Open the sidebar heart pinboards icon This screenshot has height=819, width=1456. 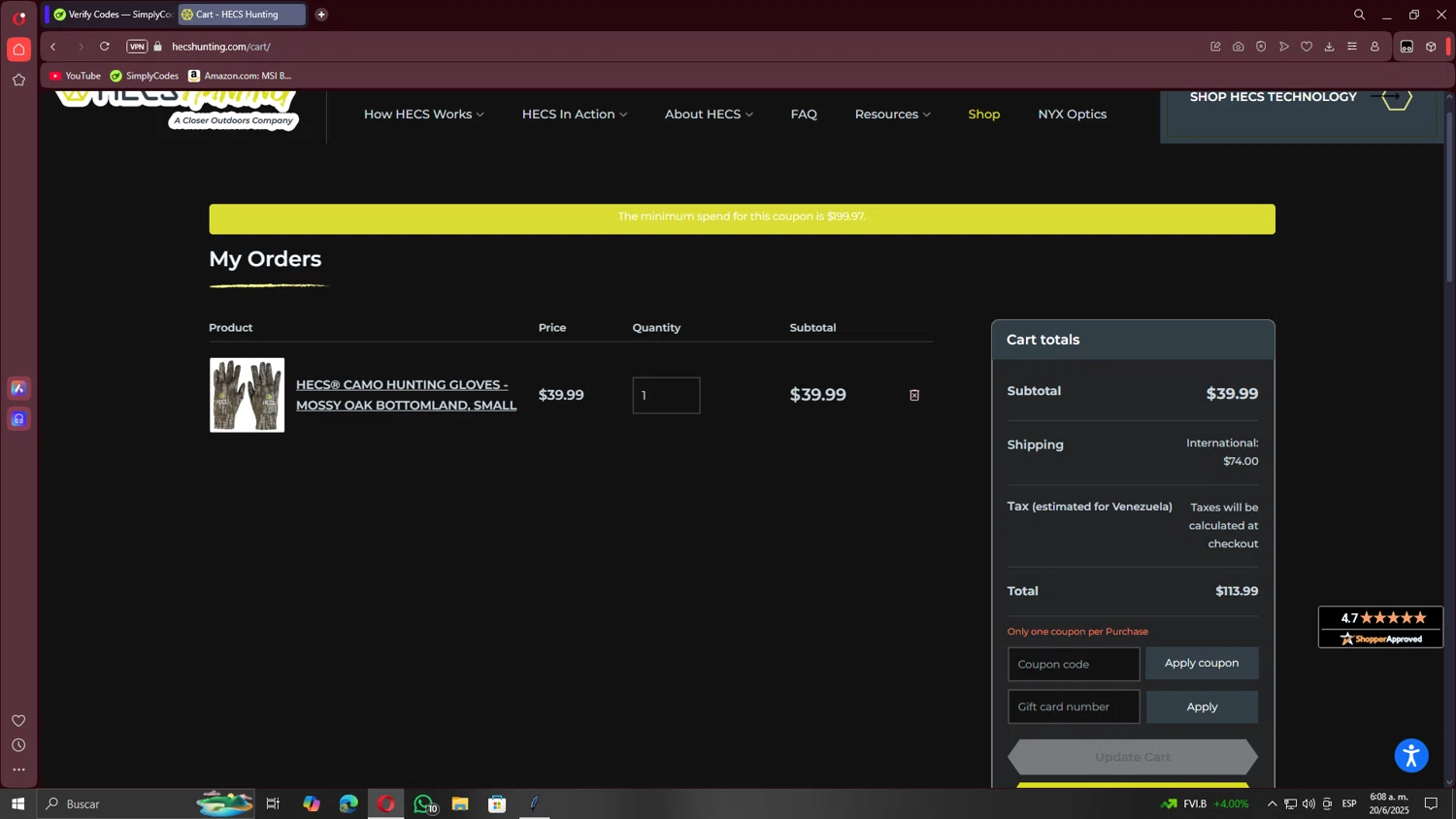click(18, 721)
